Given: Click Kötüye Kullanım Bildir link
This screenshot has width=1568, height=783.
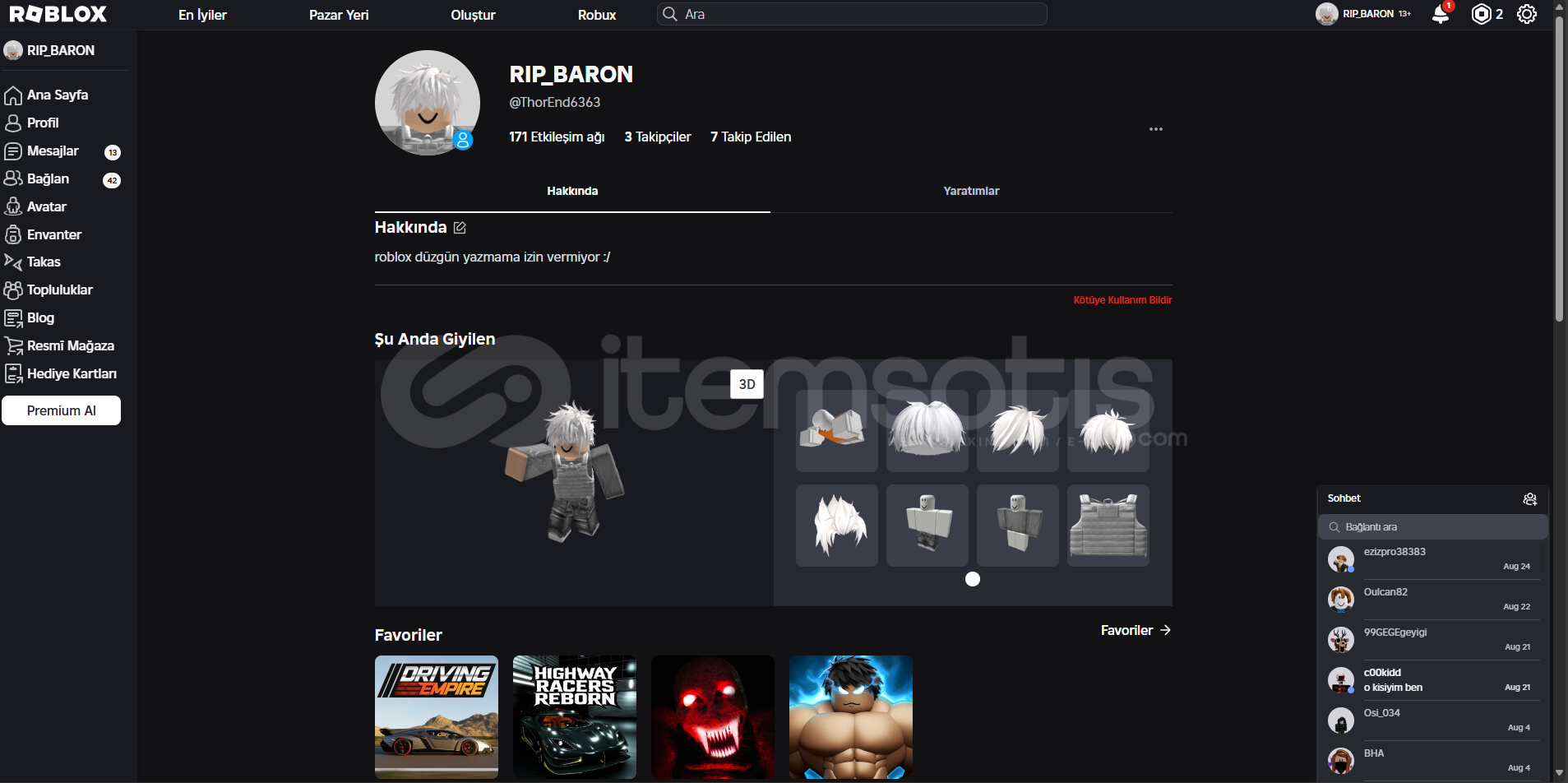Looking at the screenshot, I should pyautogui.click(x=1122, y=300).
